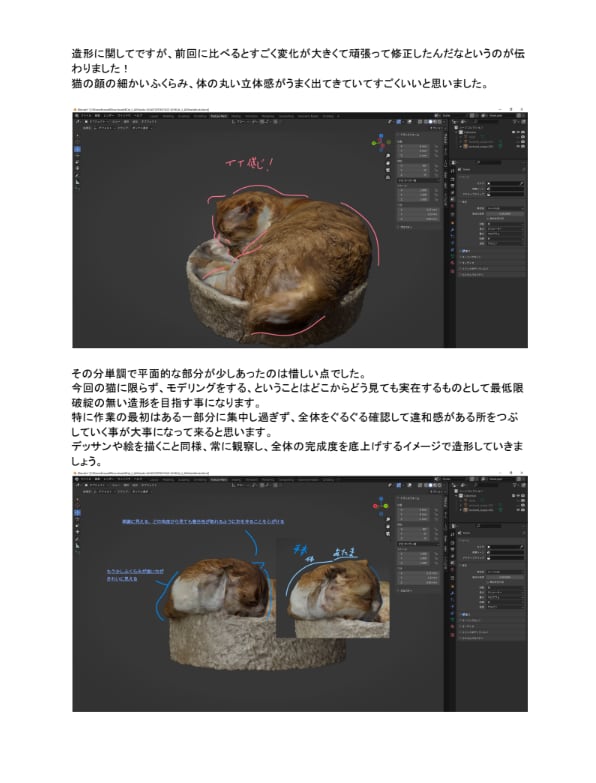Open the オプション dropdown in upper Blender viewport
This screenshot has width=596, height=783.
click(x=435, y=128)
